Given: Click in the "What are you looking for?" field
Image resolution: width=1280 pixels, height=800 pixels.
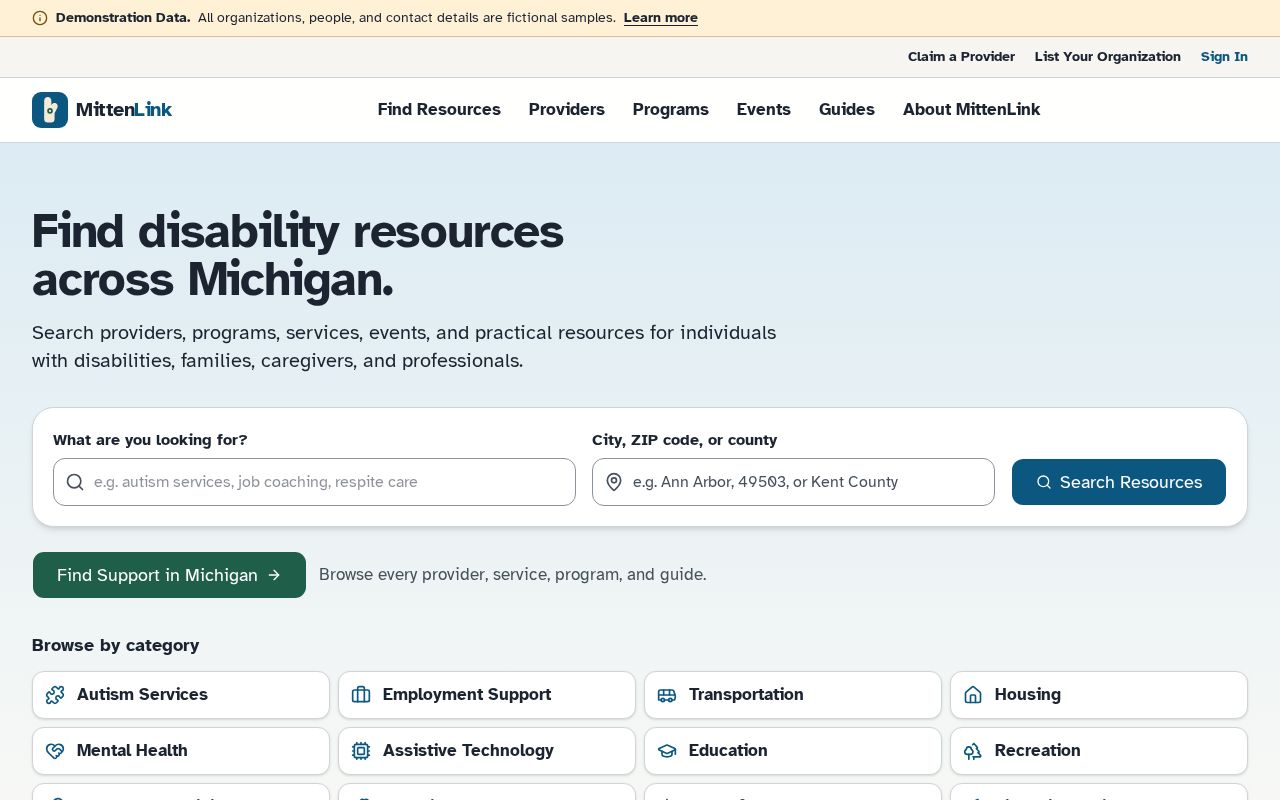Looking at the screenshot, I should 314,482.
